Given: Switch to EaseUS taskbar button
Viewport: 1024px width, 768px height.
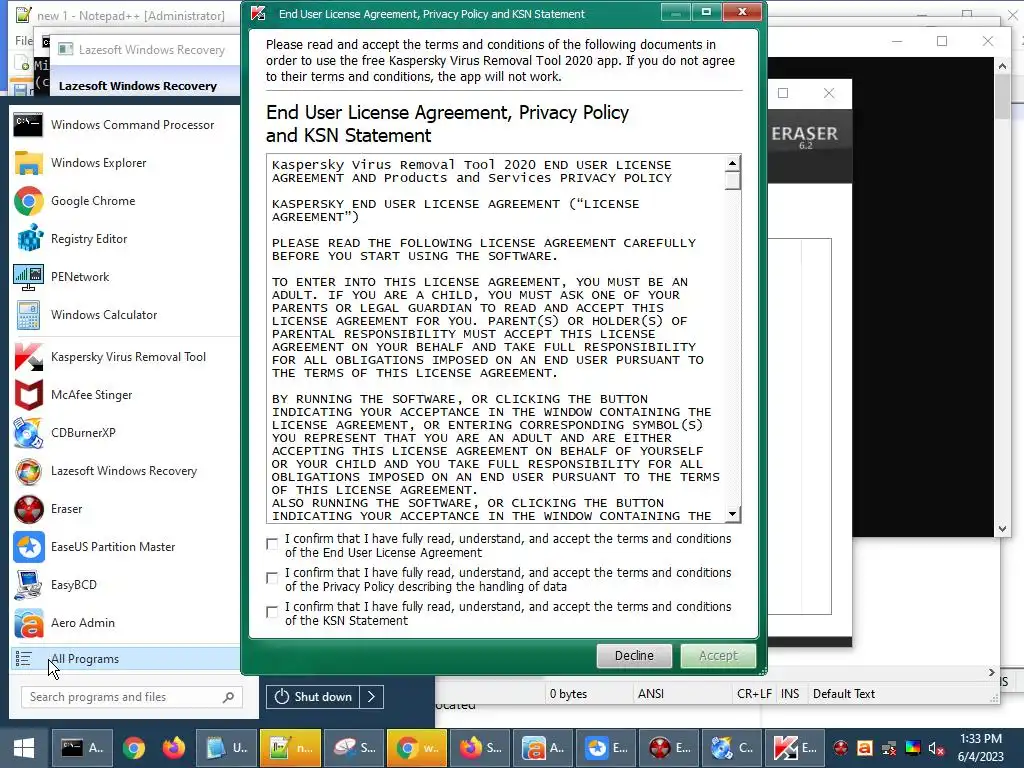Looking at the screenshot, I should (x=607, y=748).
